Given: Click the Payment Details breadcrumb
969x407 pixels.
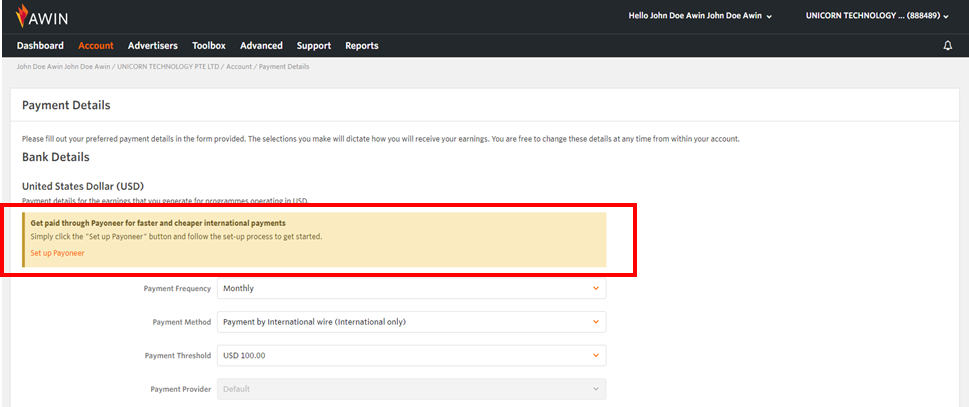Looking at the screenshot, I should point(283,67).
